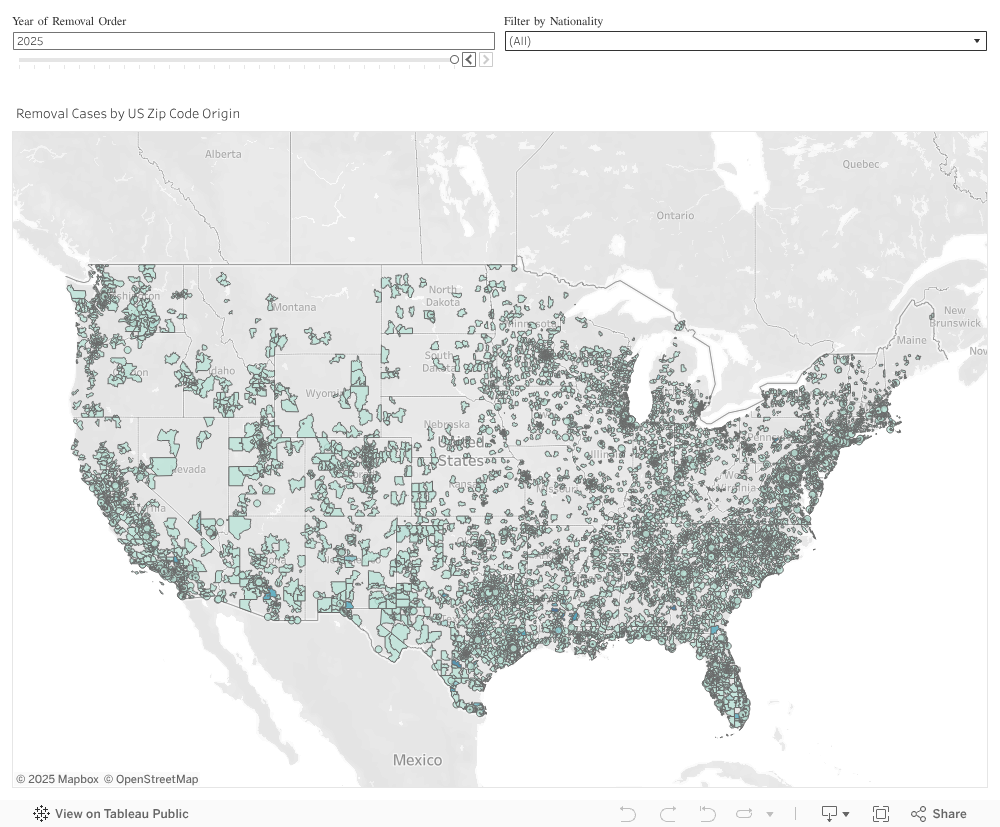The height and width of the screenshot is (827, 1000).
Task: Click the Alberta label on map
Action: pyautogui.click(x=223, y=154)
